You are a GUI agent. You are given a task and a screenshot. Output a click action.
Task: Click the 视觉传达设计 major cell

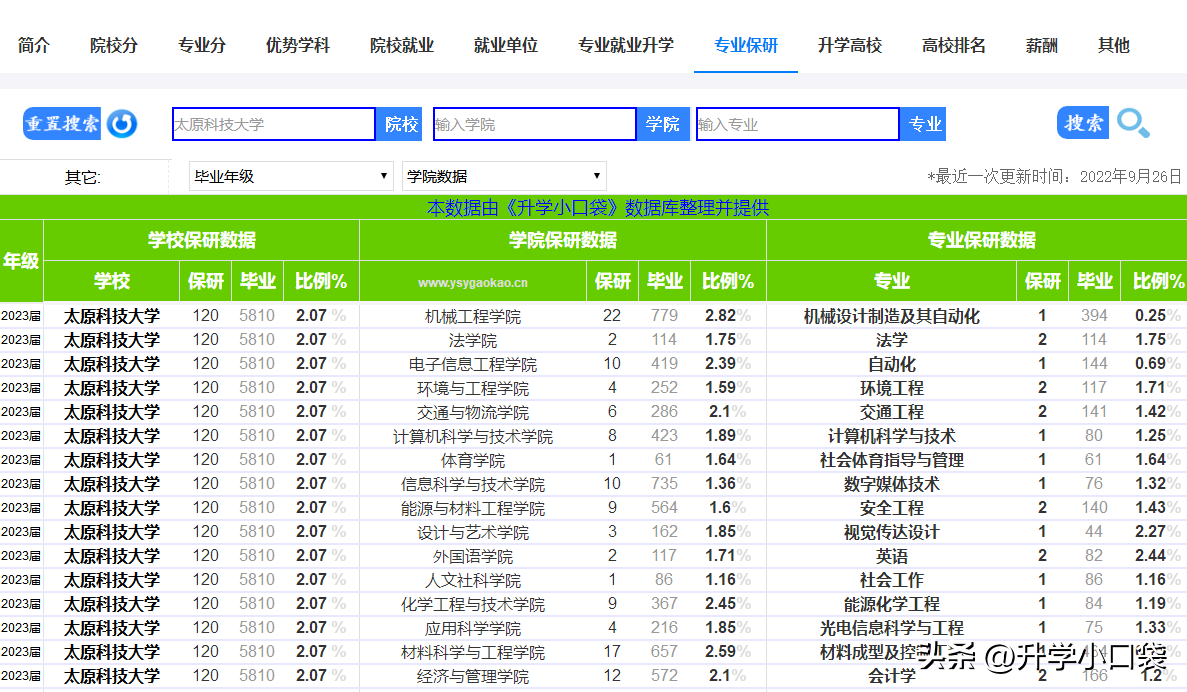(x=891, y=532)
